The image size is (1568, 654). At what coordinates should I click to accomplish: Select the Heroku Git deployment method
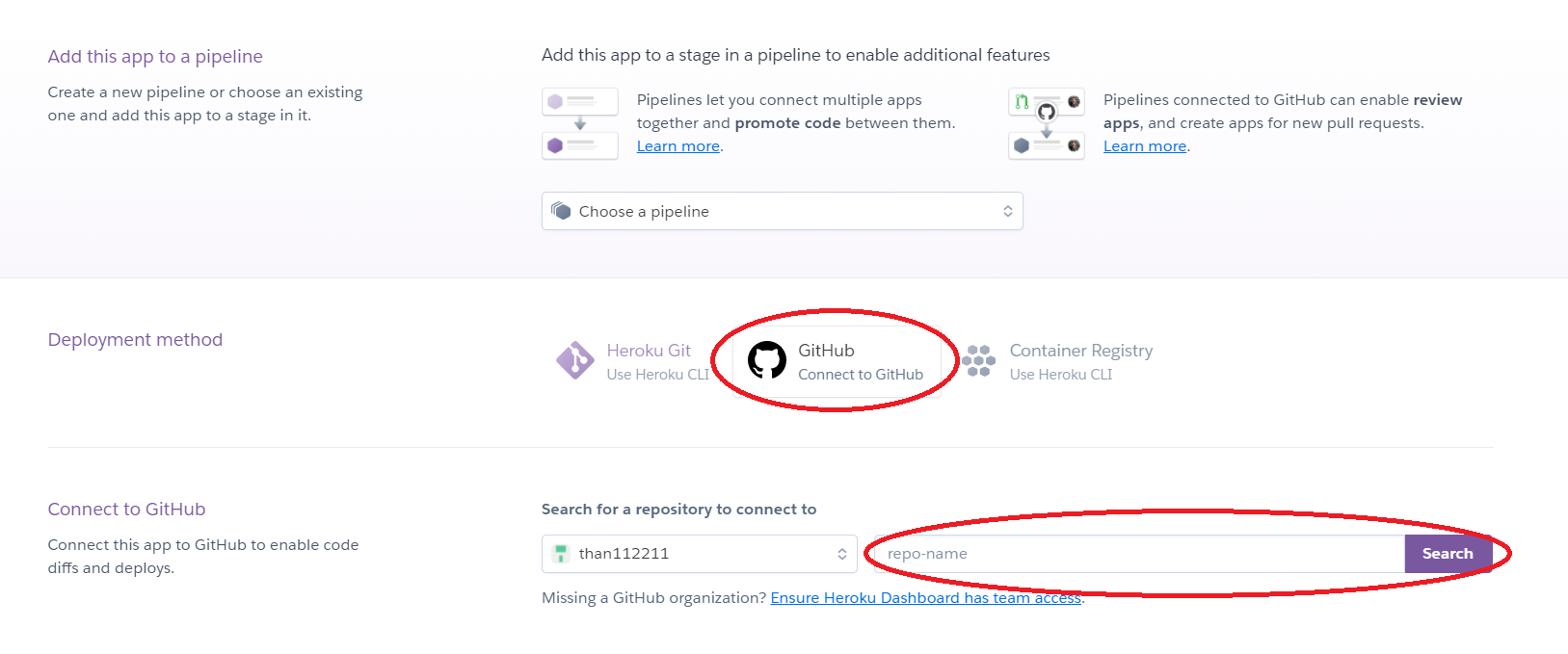coord(649,361)
